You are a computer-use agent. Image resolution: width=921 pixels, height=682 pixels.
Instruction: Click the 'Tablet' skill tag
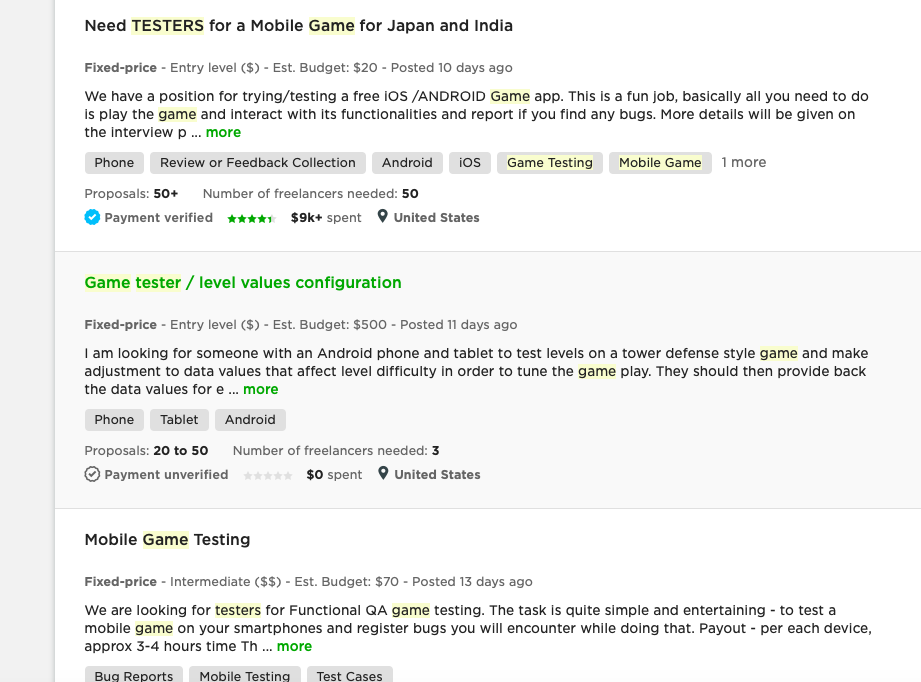click(179, 419)
